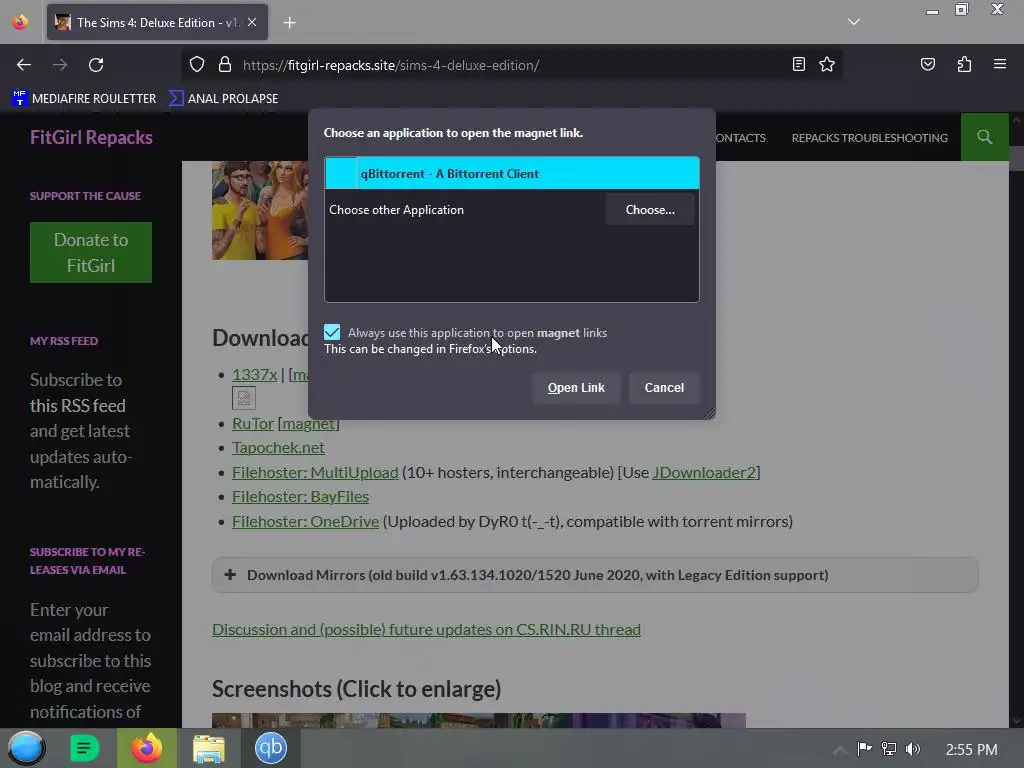Click the volume speaker tray icon
This screenshot has width=1024, height=768.
point(912,749)
